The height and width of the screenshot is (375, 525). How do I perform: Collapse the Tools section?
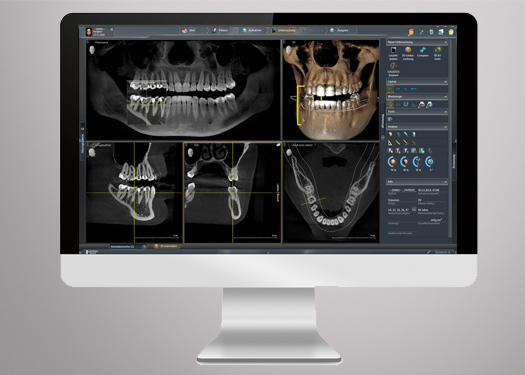point(445,111)
